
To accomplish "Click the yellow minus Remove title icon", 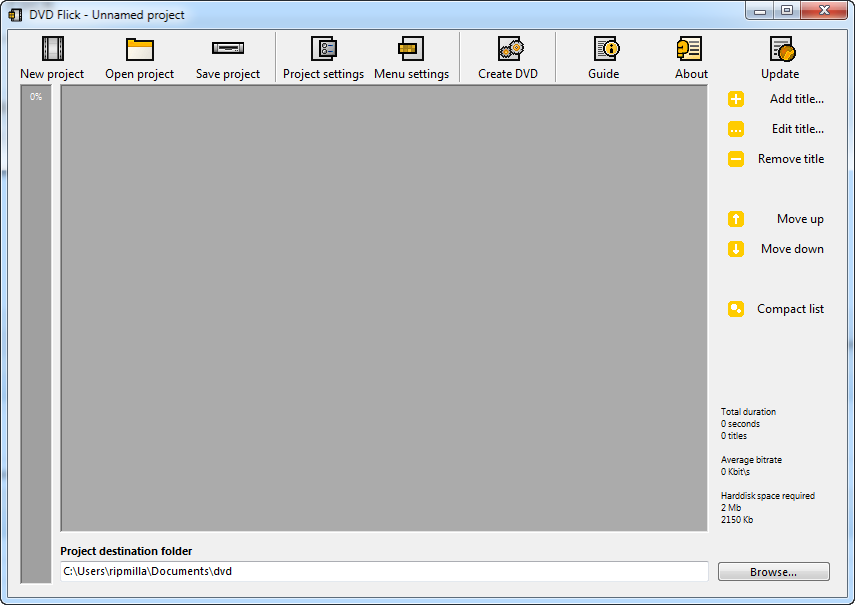I will [736, 159].
